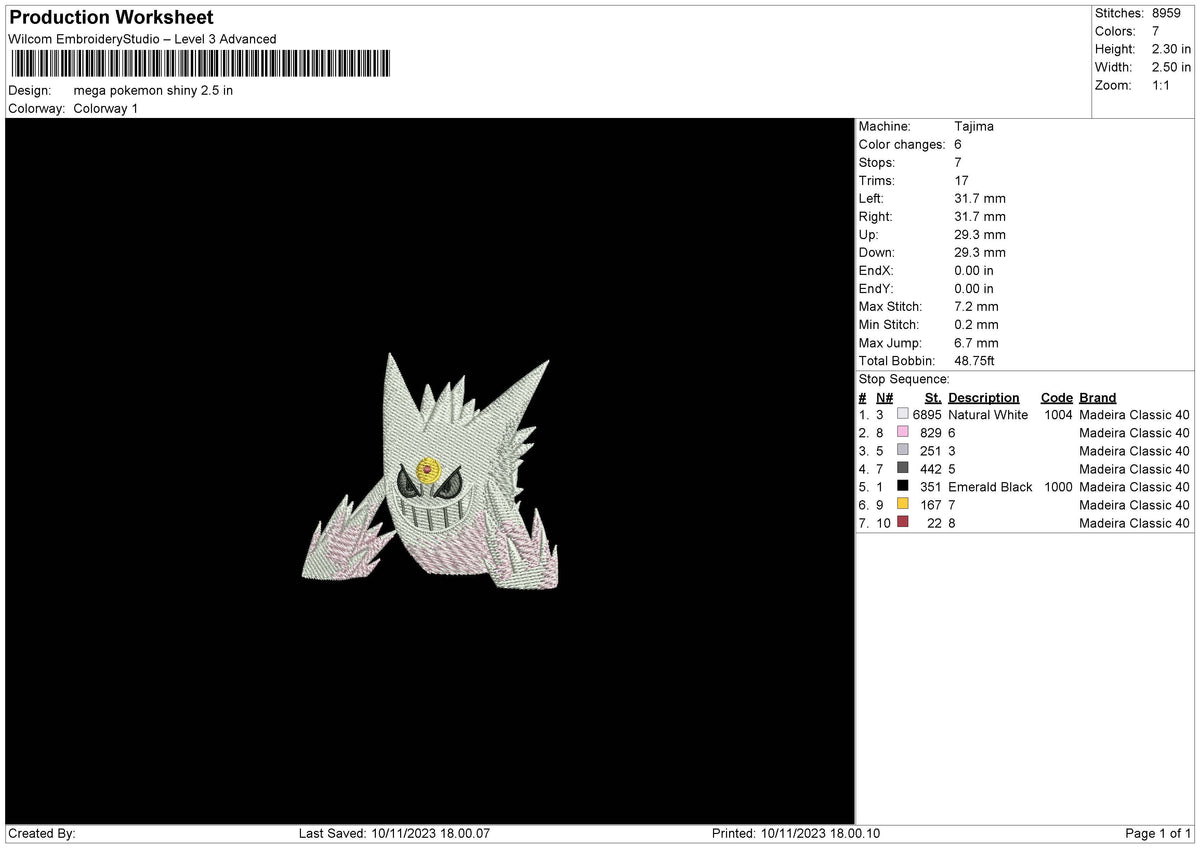Click 'Page 1 of 1' in footer
Screen dimensions: 1200x848
click(1158, 834)
